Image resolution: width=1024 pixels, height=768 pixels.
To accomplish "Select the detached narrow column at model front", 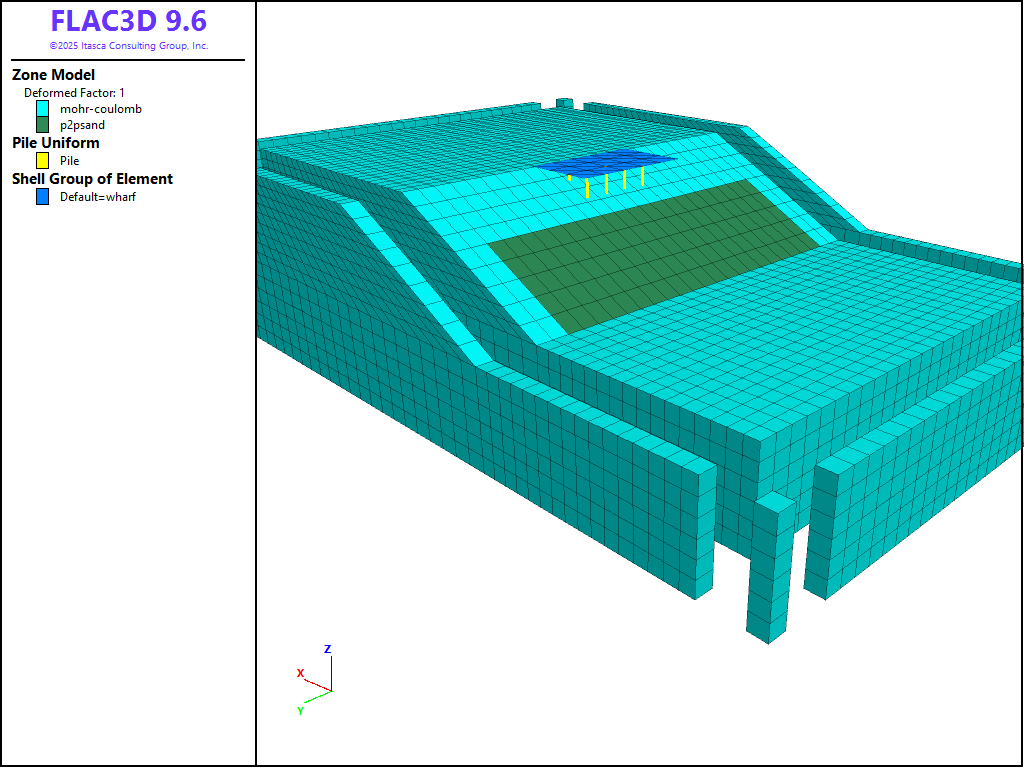I will click(x=770, y=570).
